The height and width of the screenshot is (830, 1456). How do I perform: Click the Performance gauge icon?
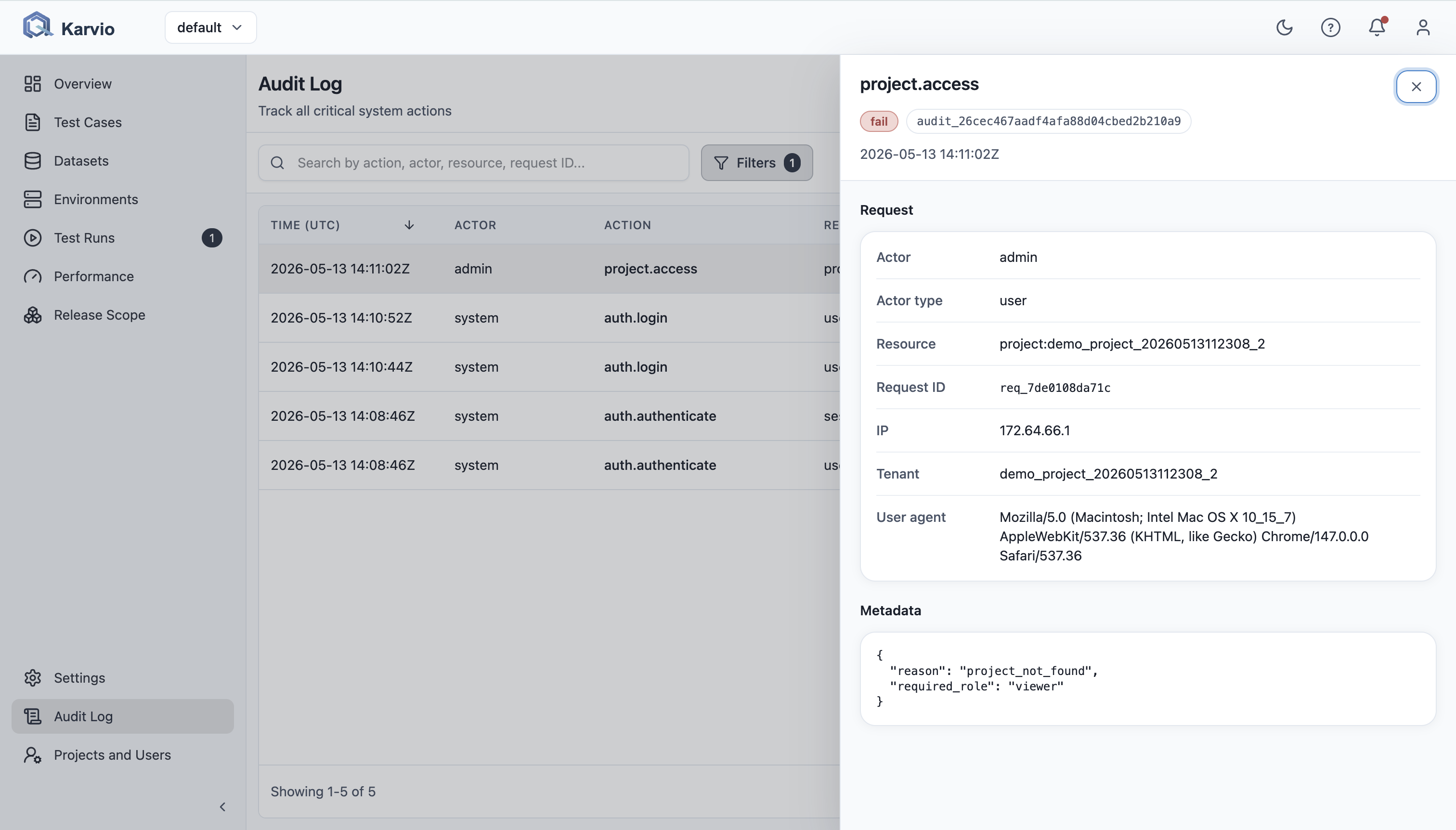click(32, 276)
